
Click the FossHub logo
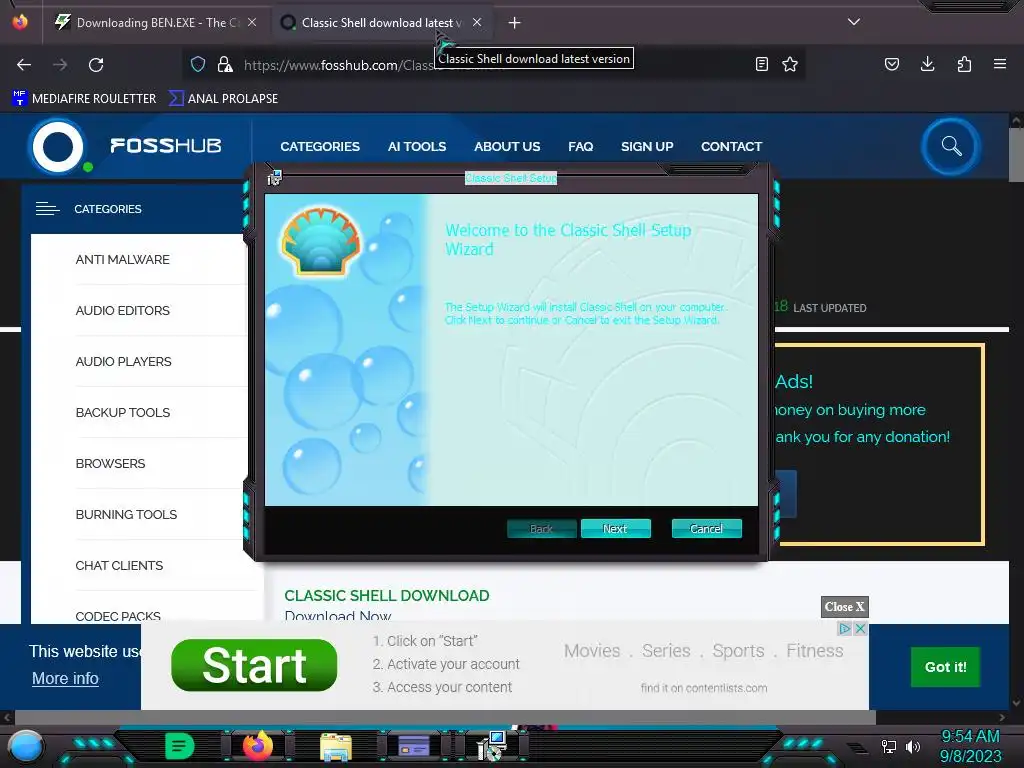click(x=127, y=146)
